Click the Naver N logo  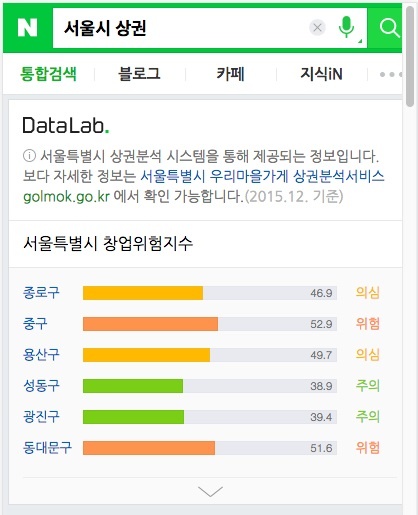tap(27, 28)
